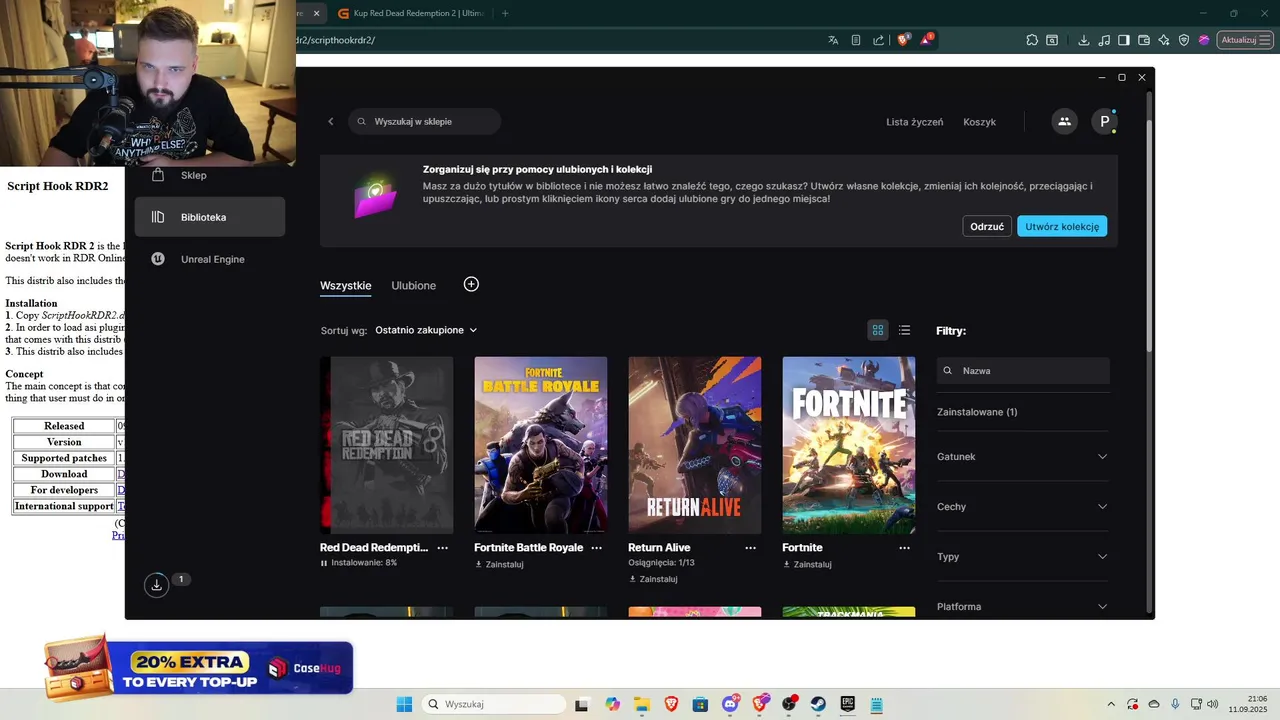Open Red Dead Redemption game cover

tap(387, 445)
